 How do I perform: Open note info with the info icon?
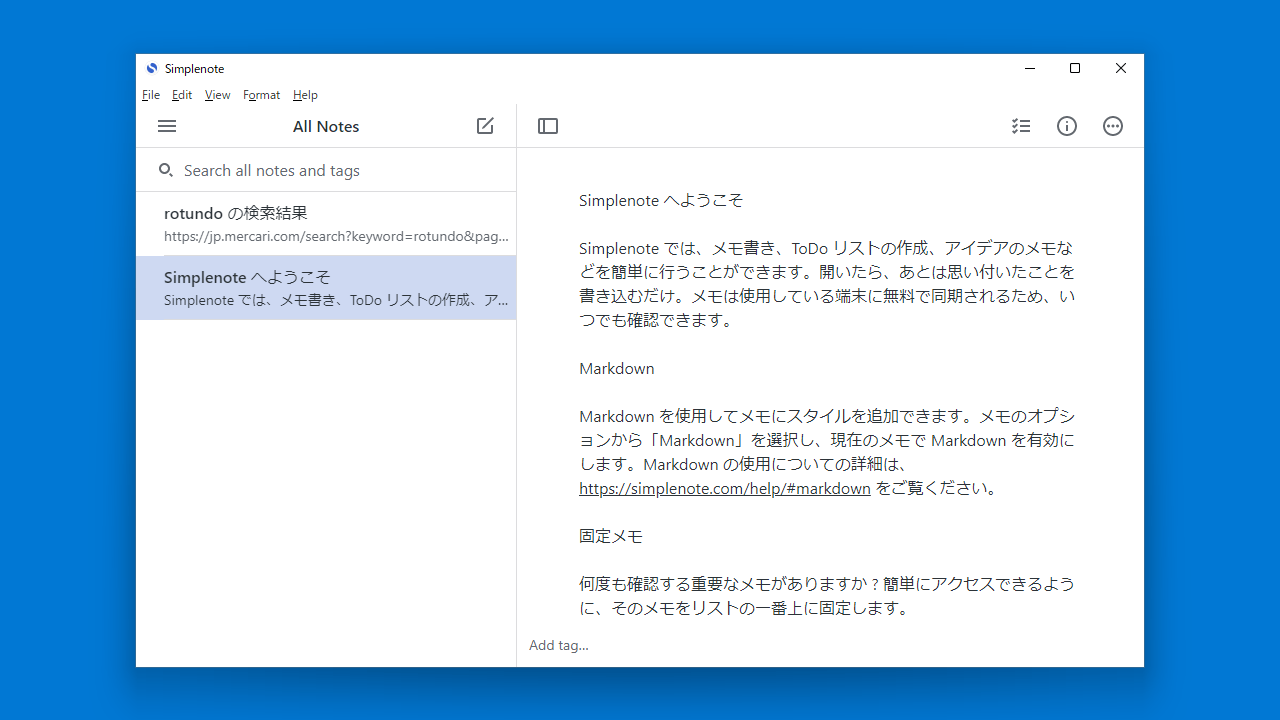[x=1067, y=126]
